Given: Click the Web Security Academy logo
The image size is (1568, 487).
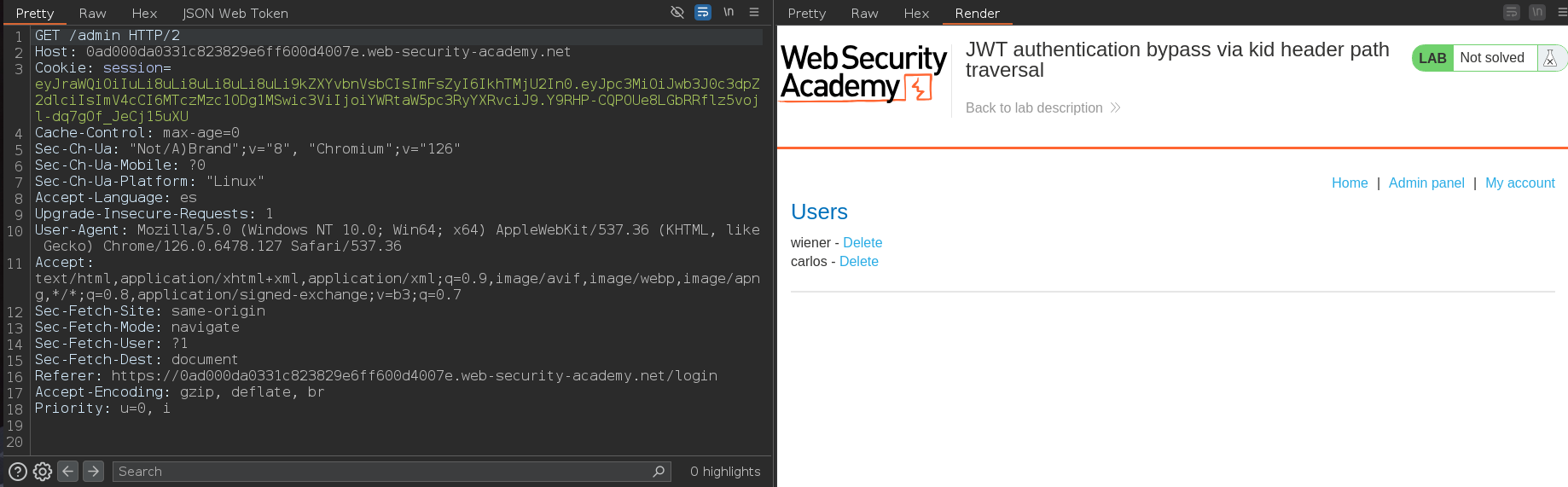Looking at the screenshot, I should coord(863,73).
